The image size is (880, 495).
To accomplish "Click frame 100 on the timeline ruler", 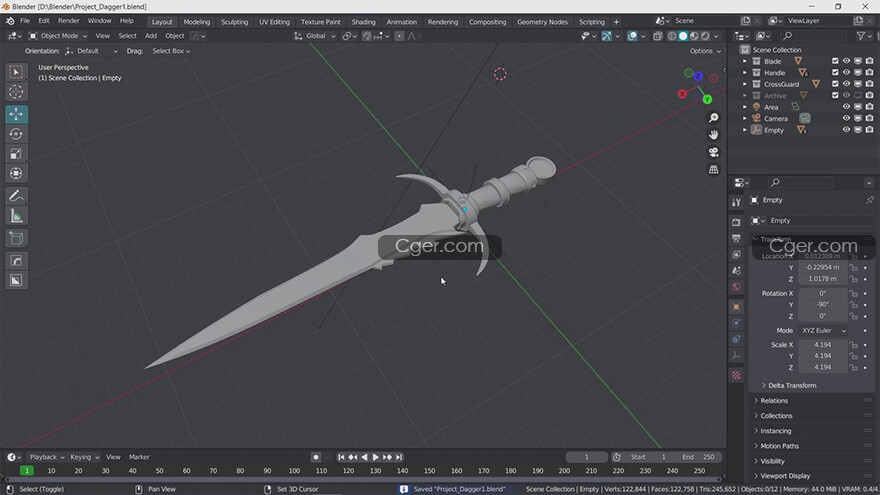I will (294, 471).
